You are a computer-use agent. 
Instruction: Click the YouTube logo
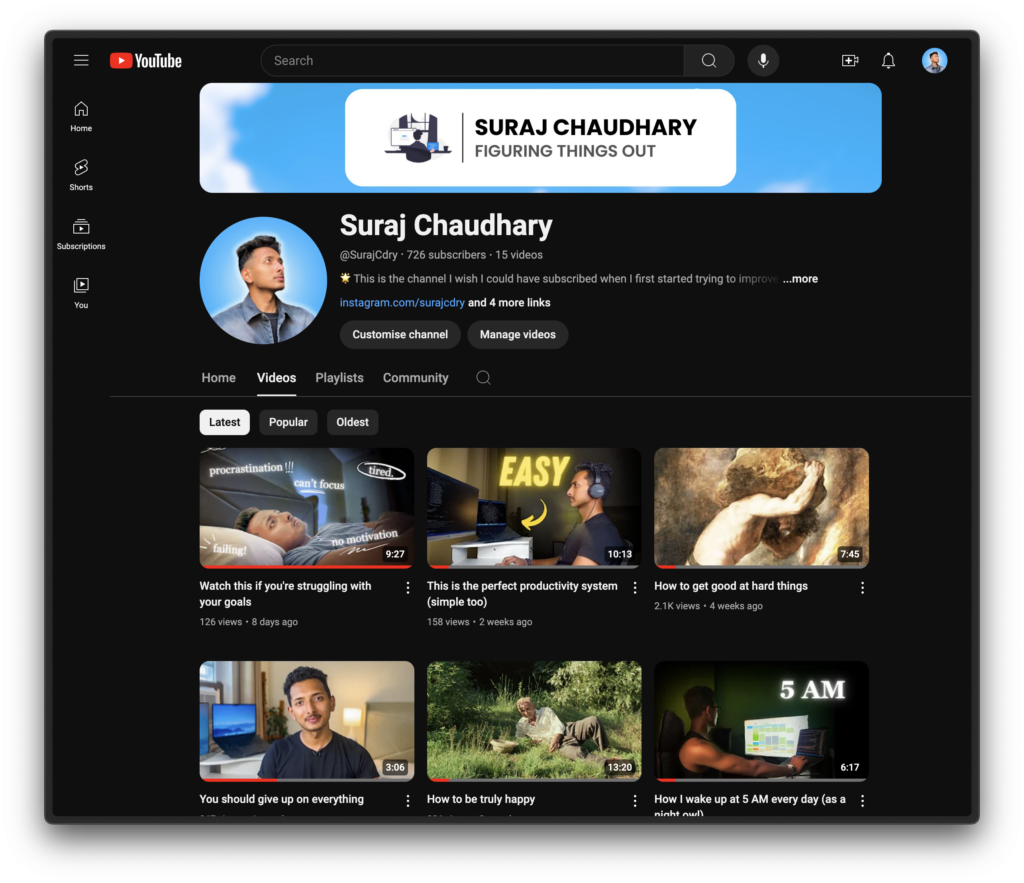(x=146, y=61)
